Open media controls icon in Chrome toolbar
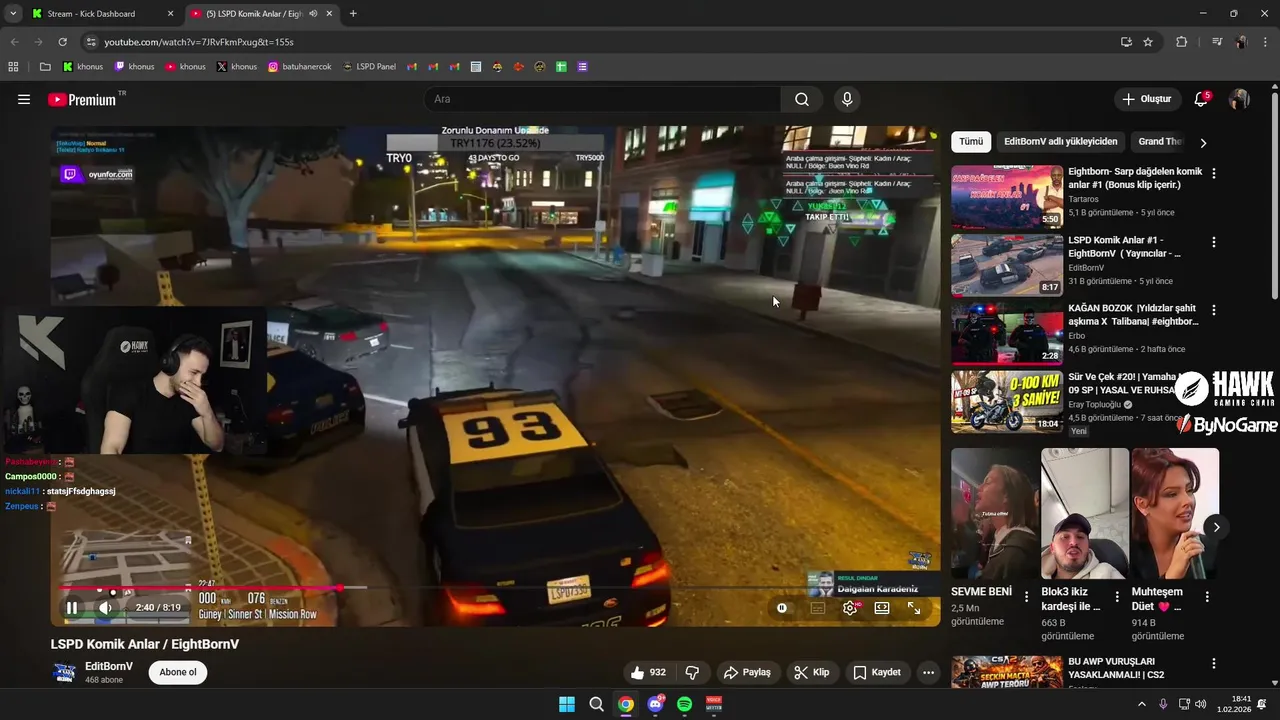 [1217, 42]
